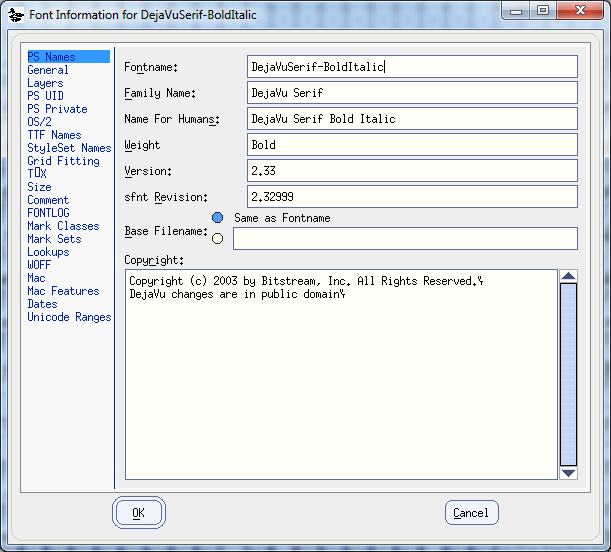Open the TeX section in the sidebar
Image resolution: width=611 pixels, height=552 pixels.
click(37, 173)
